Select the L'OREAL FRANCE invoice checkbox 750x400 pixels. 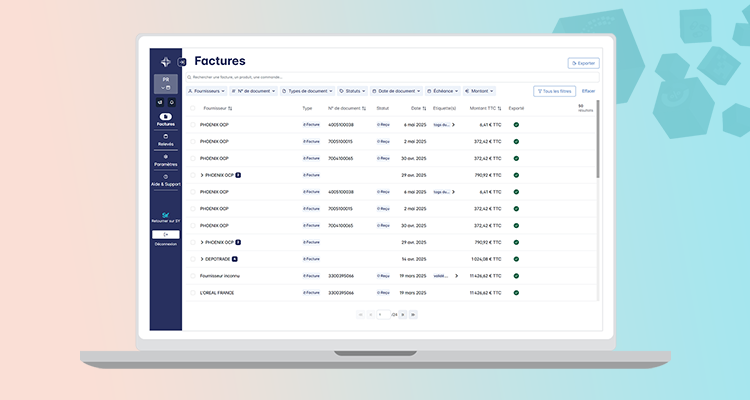coord(193,293)
